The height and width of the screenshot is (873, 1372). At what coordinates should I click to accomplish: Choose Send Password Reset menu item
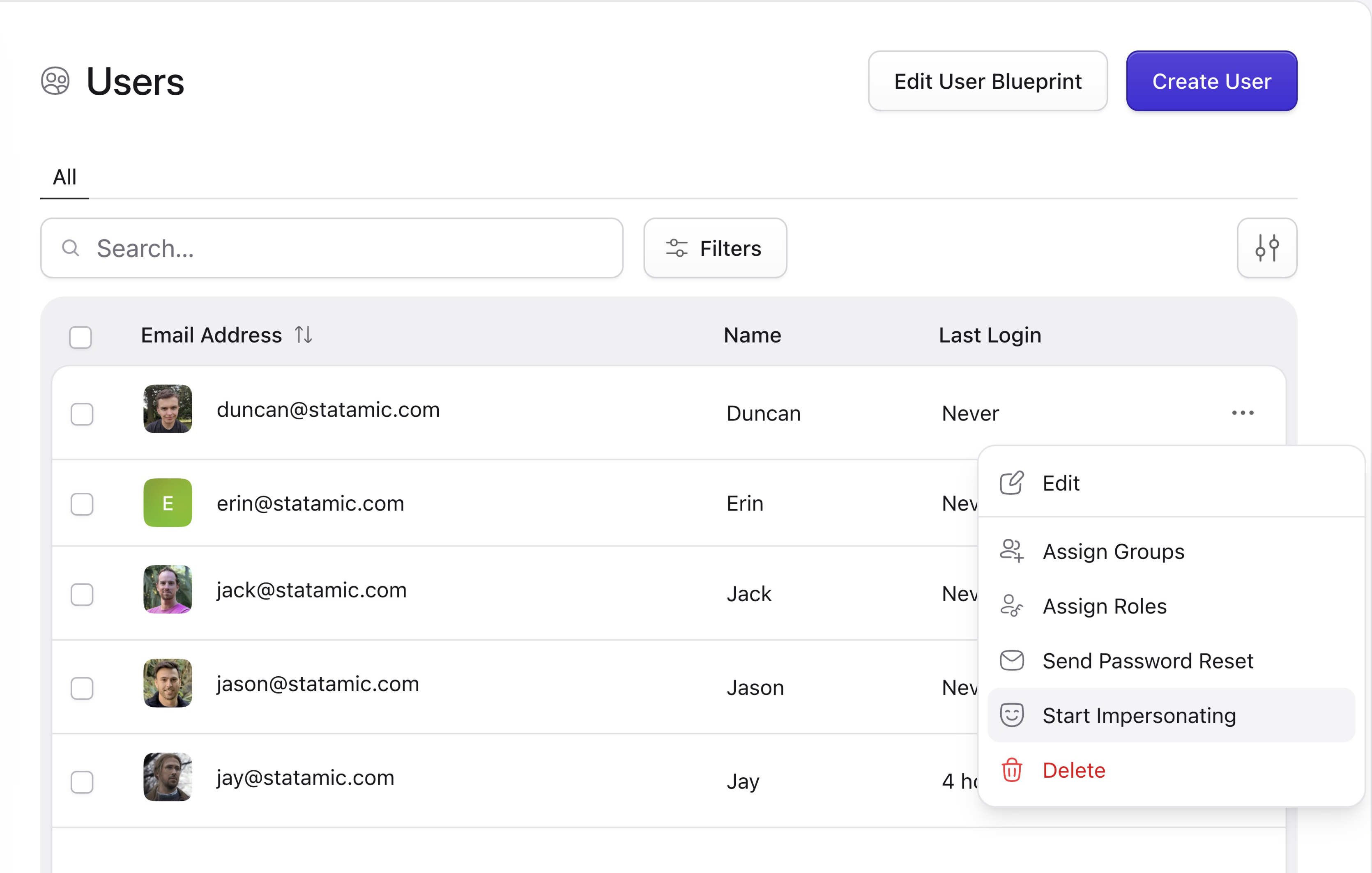coord(1171,661)
